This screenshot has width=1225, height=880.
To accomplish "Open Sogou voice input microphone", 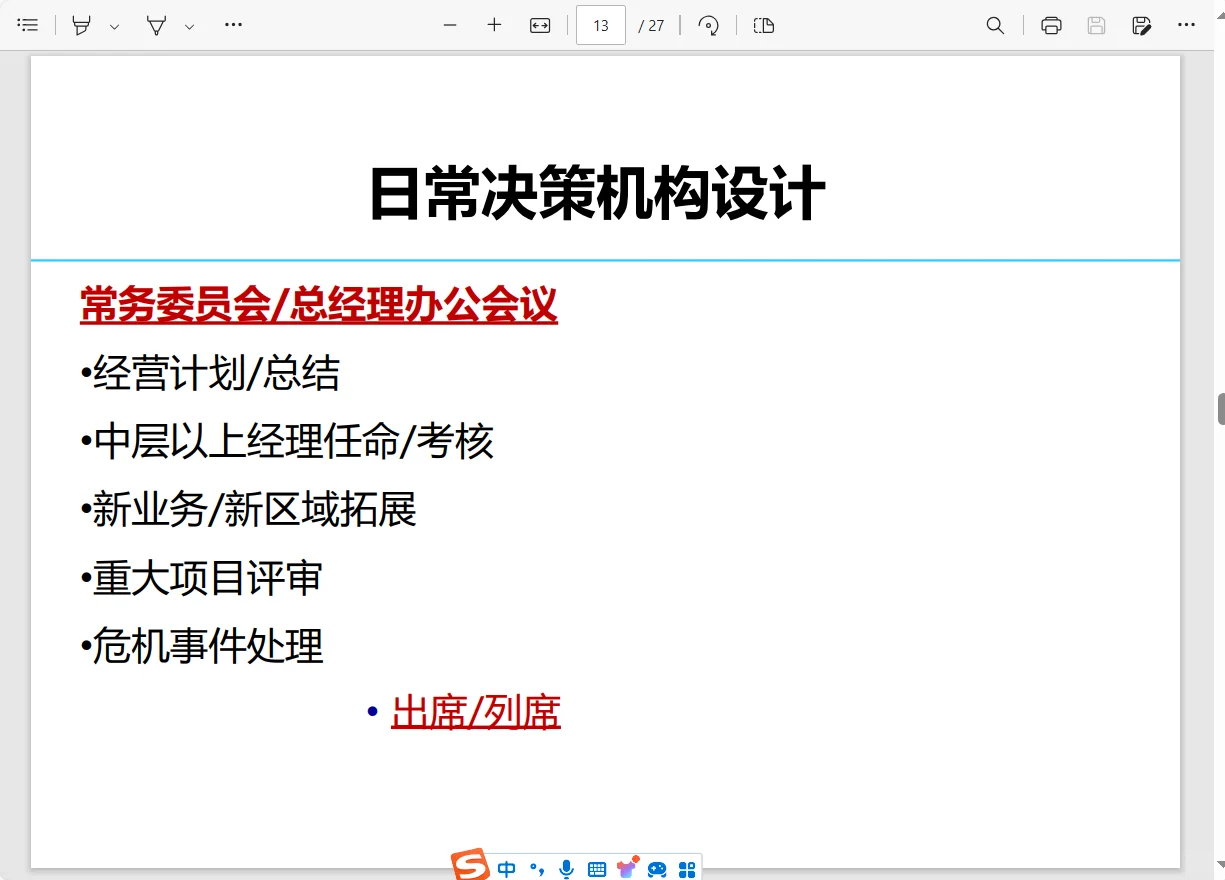I will tap(565, 869).
